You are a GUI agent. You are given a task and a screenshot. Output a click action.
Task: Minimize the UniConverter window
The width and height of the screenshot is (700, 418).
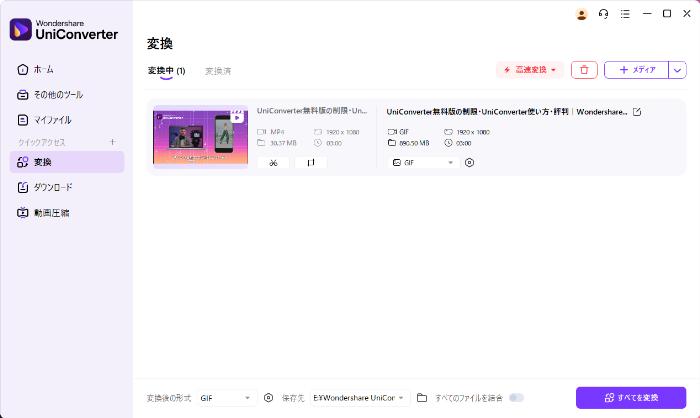click(x=647, y=14)
